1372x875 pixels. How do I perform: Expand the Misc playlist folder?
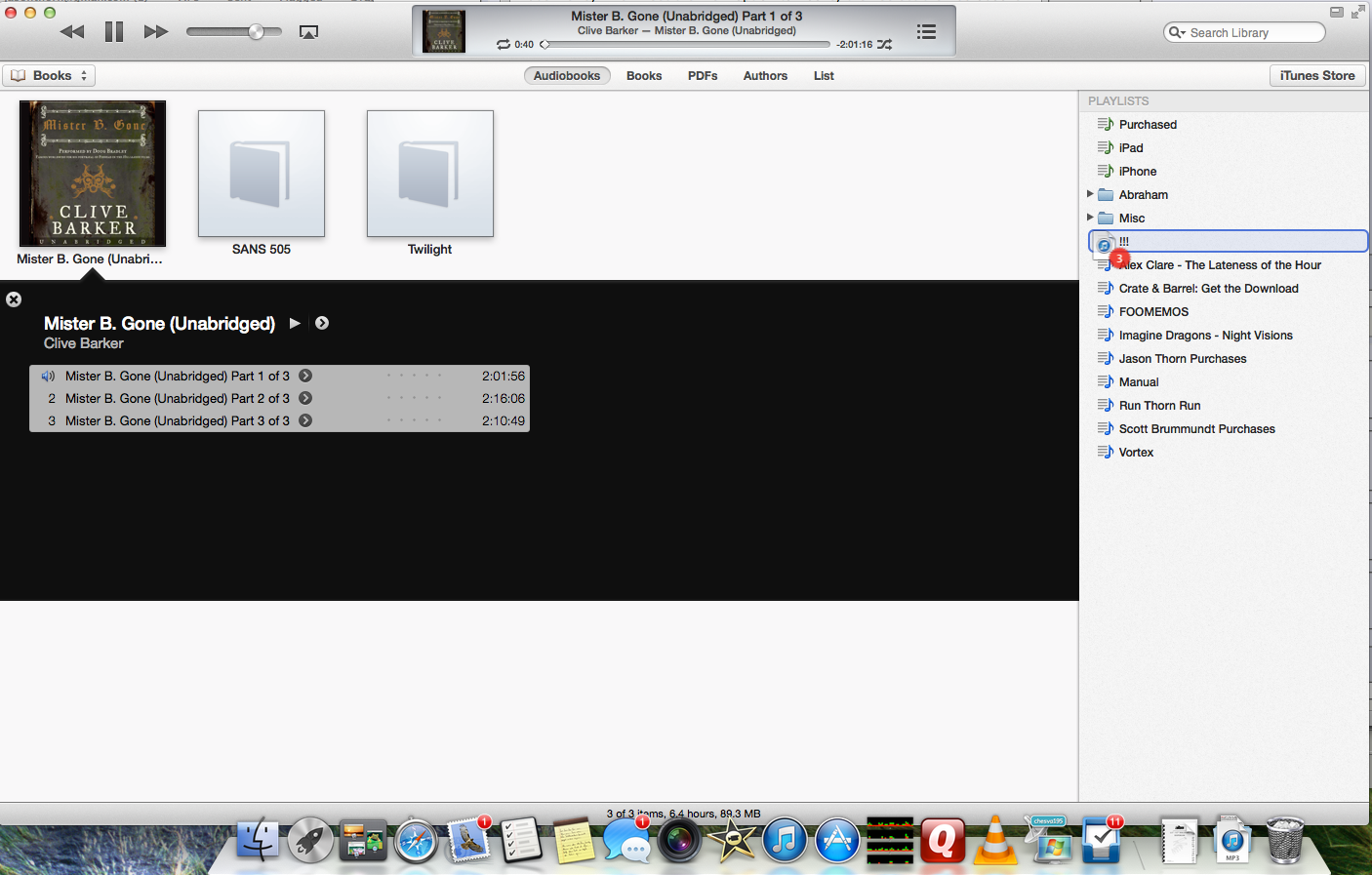[1090, 218]
